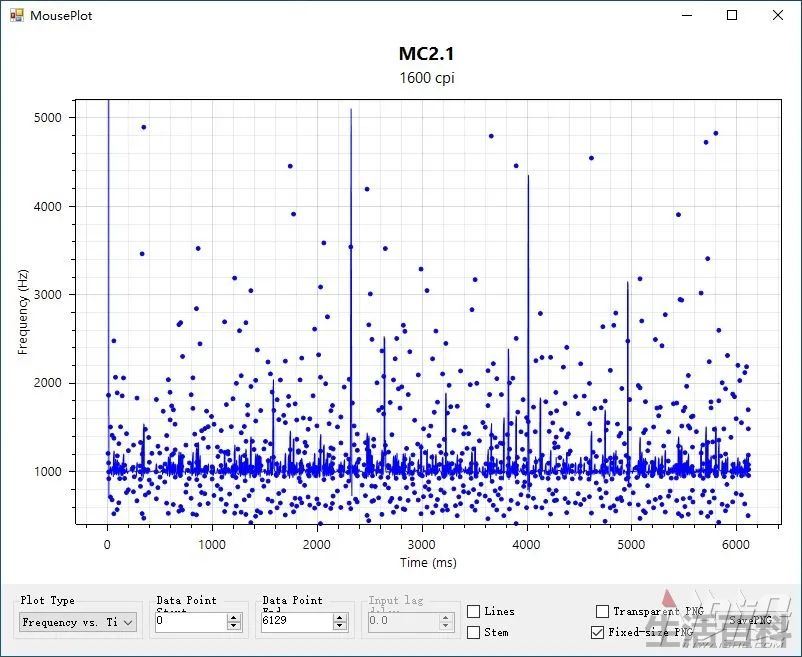Click the 3000 label on the time axis
This screenshot has height=657, width=802.
[421, 545]
